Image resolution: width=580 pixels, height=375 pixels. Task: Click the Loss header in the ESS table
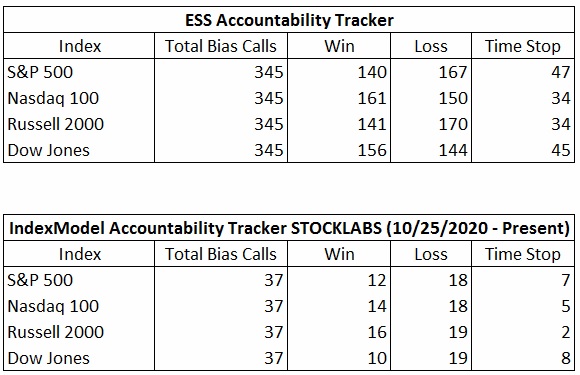[x=431, y=46]
